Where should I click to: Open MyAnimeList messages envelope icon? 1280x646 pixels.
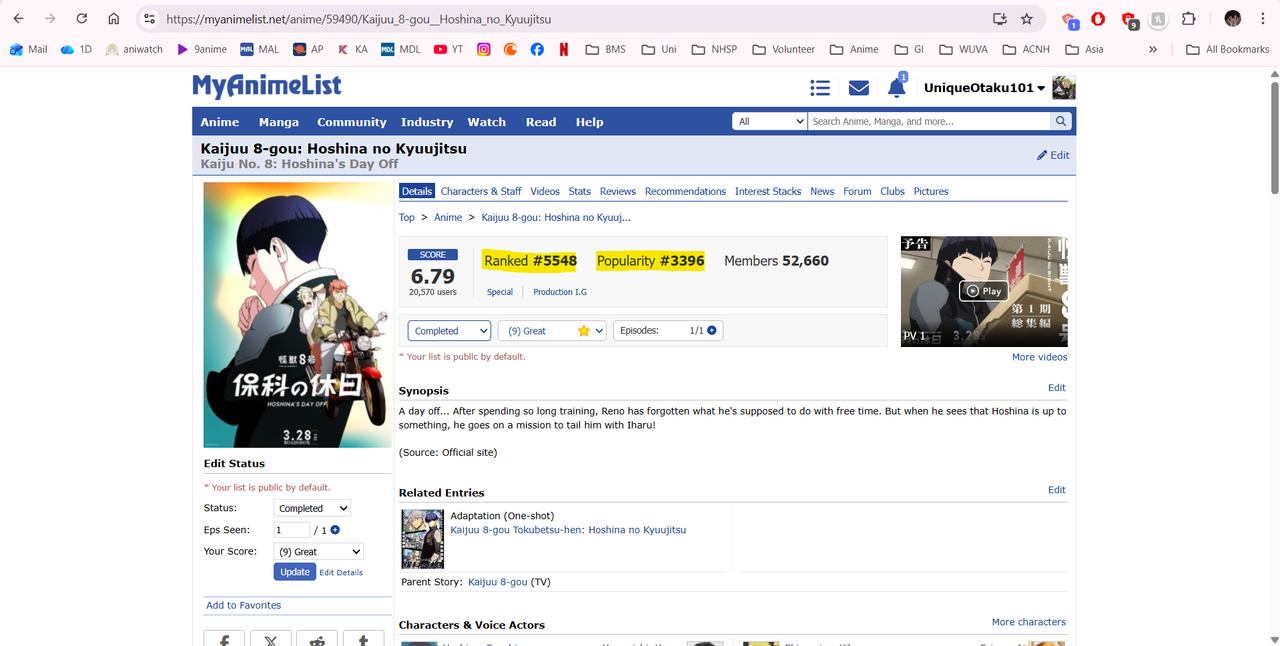click(859, 88)
